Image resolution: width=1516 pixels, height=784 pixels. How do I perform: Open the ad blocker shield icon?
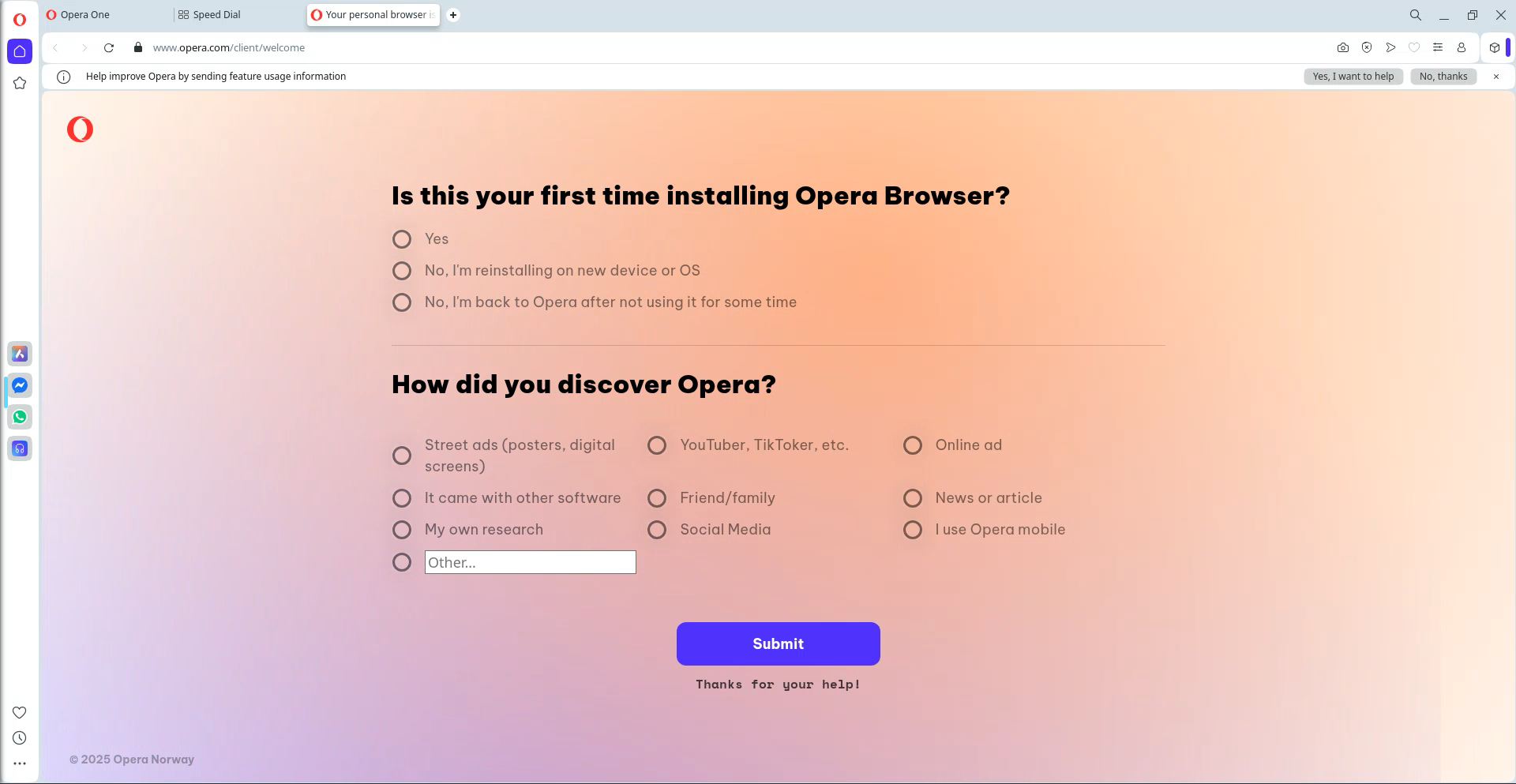pos(1367,47)
